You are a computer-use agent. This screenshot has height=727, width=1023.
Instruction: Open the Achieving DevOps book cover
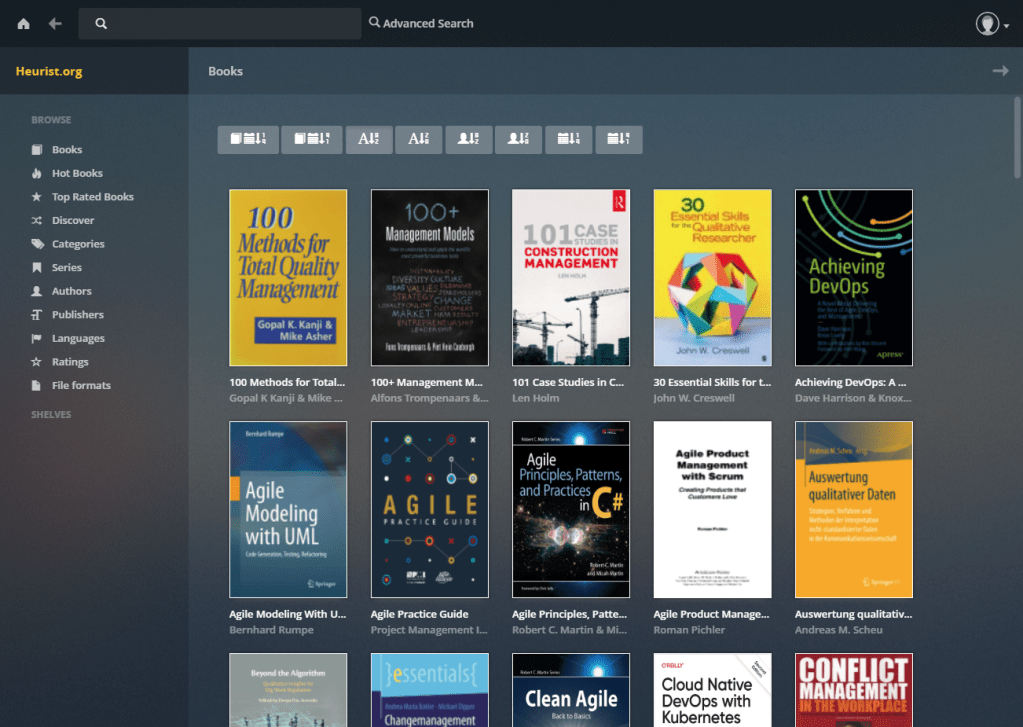point(853,277)
